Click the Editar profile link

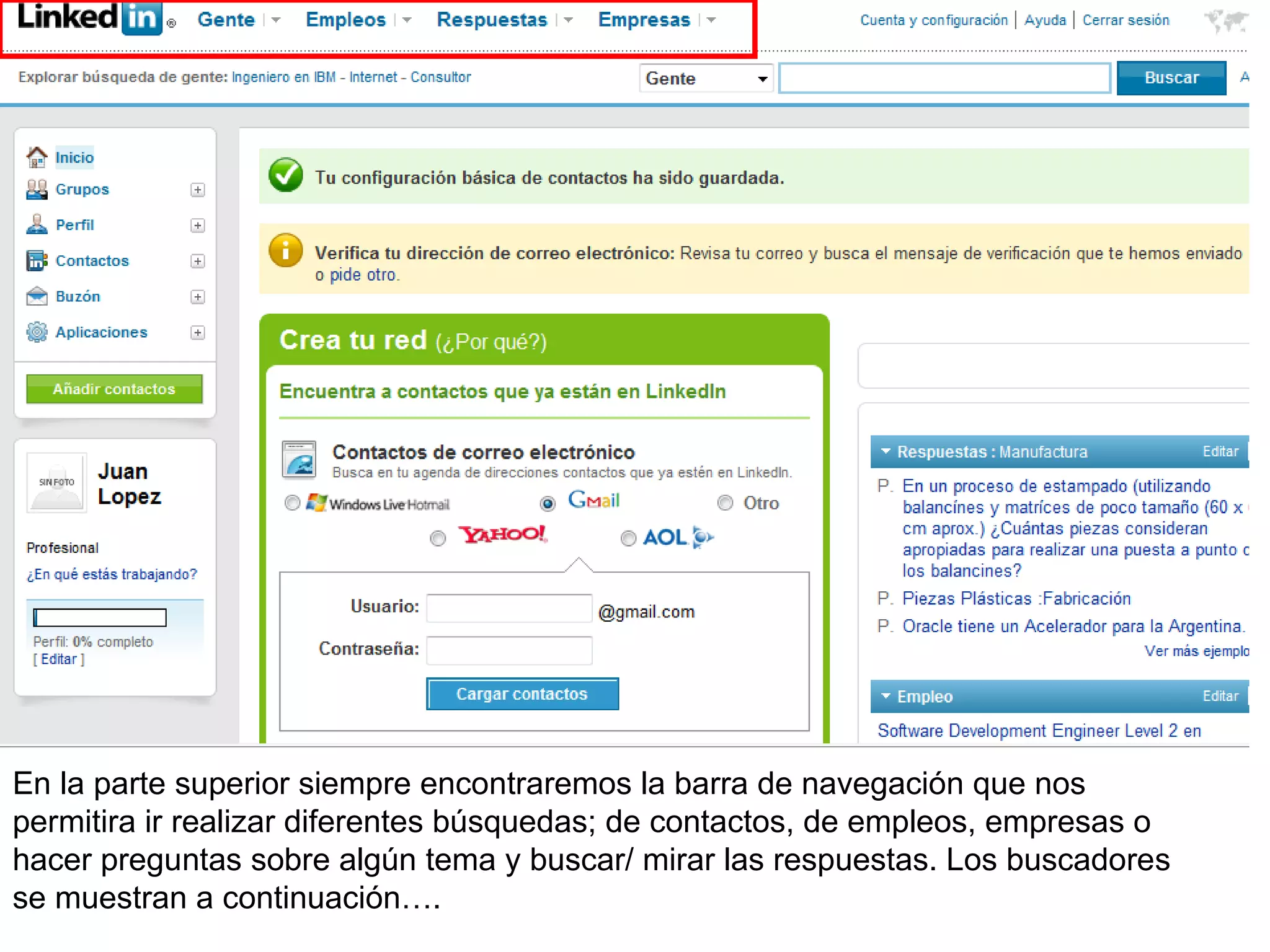[58, 659]
